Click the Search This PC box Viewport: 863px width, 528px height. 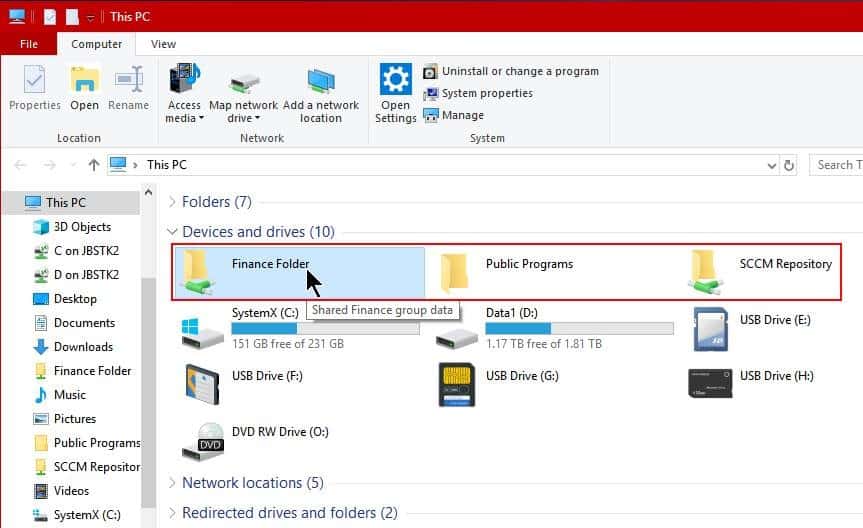[836, 165]
